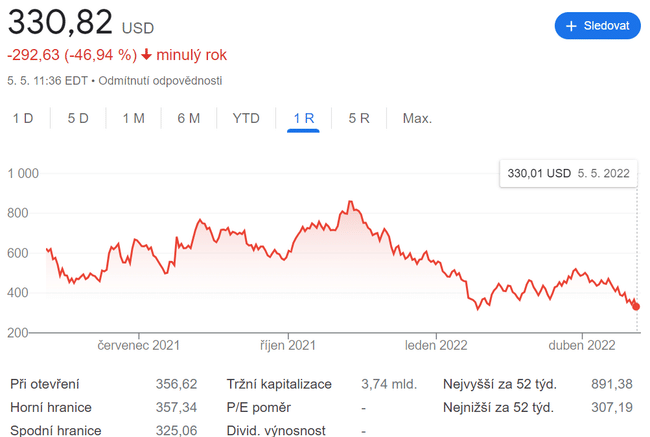
Task: Select the 5 D time range
Action: (x=78, y=118)
